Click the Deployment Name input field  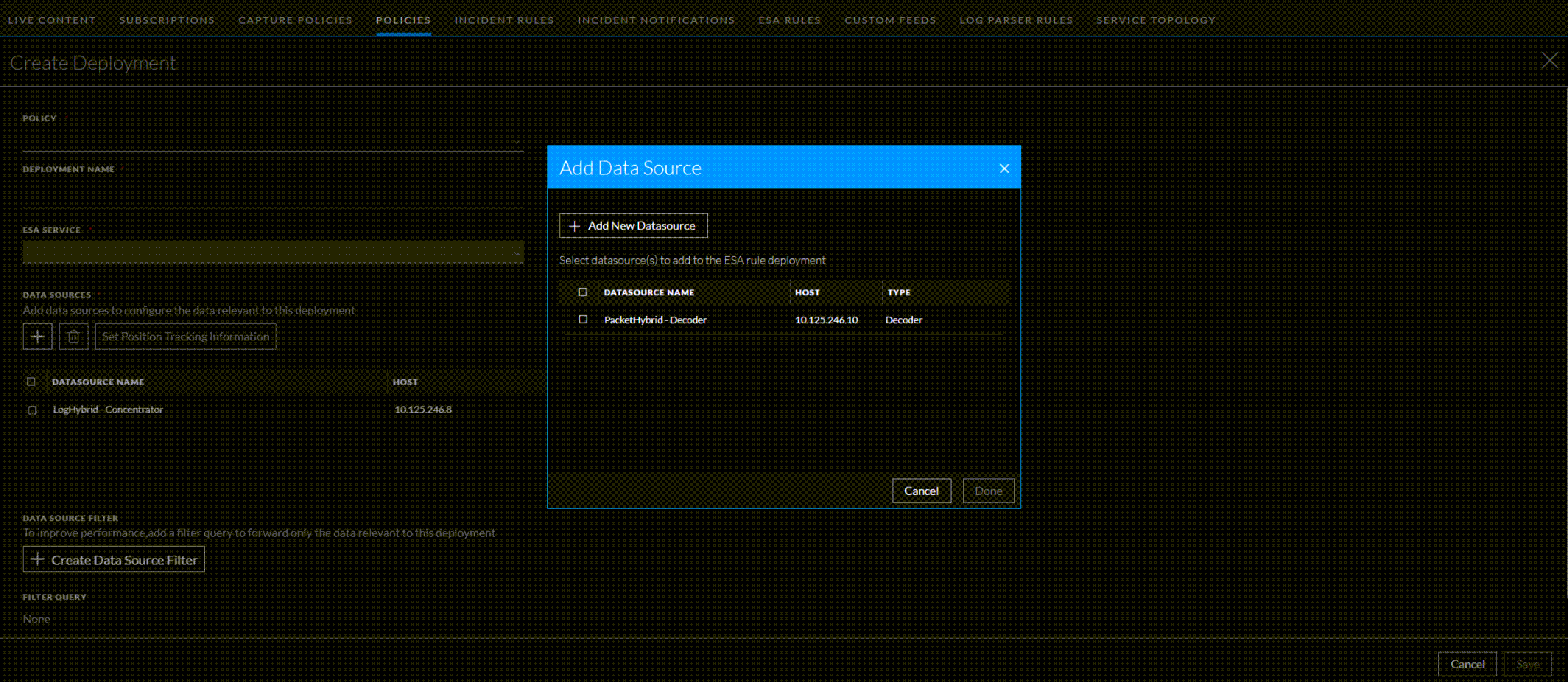point(273,196)
